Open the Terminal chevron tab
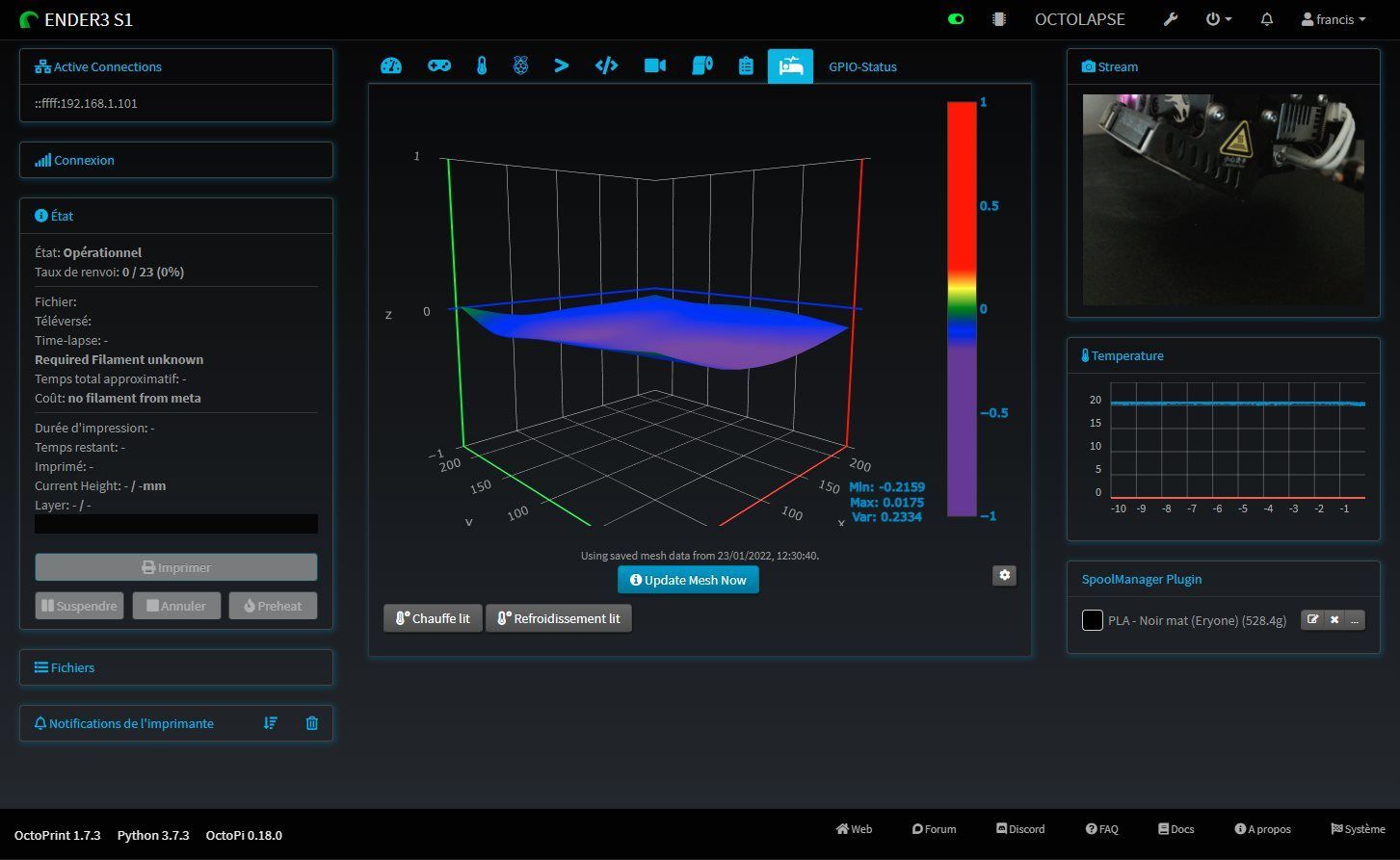 click(562, 66)
